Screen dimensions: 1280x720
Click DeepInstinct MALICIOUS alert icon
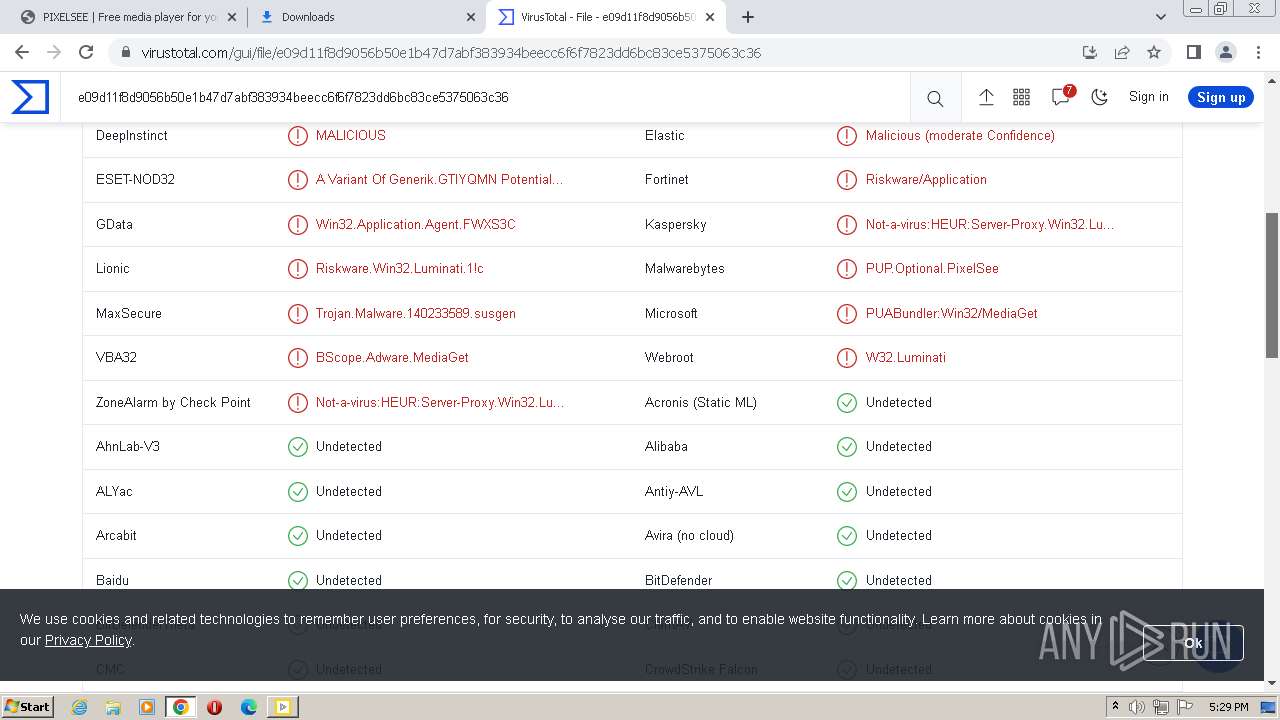tap(298, 135)
